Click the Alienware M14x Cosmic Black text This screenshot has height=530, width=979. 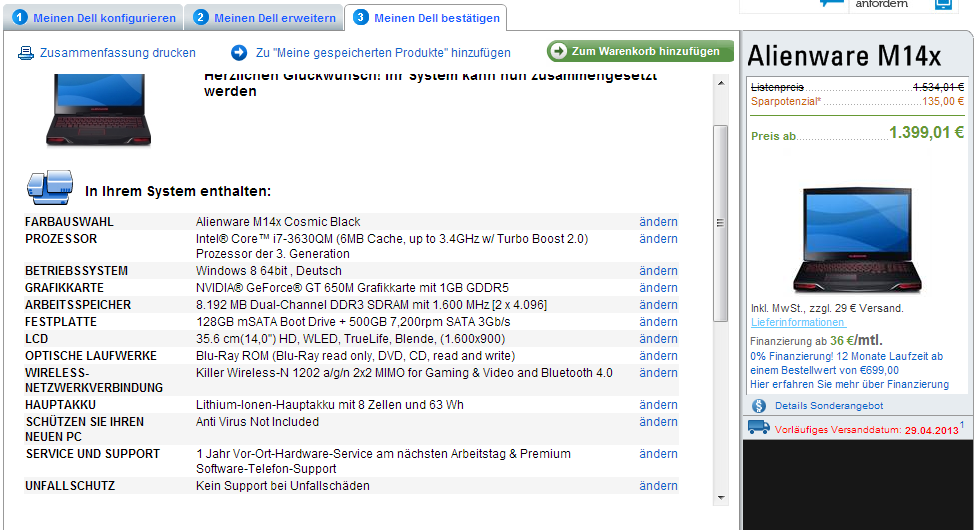[x=278, y=222]
